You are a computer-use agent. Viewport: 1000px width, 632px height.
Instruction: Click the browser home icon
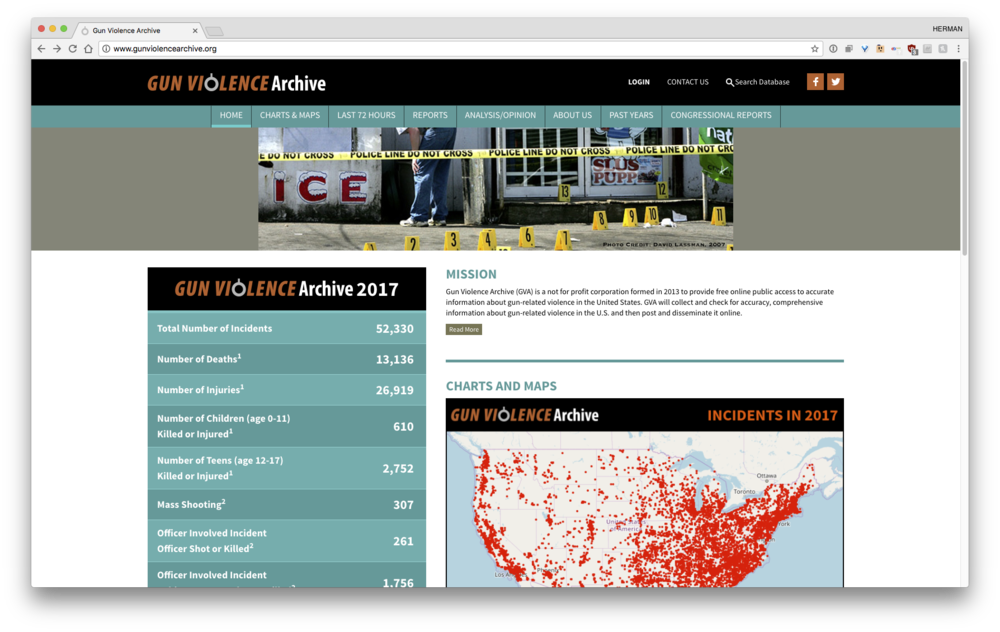pos(88,48)
